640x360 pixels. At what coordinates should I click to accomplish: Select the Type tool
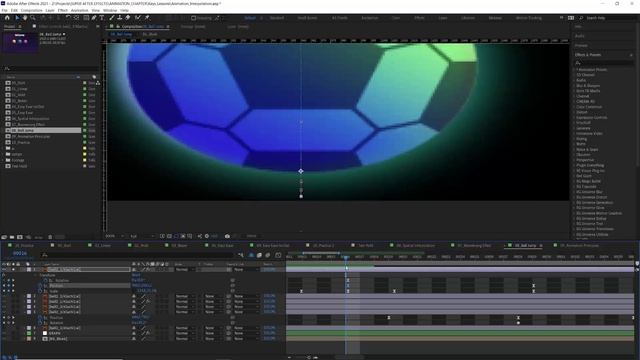(x=102, y=18)
